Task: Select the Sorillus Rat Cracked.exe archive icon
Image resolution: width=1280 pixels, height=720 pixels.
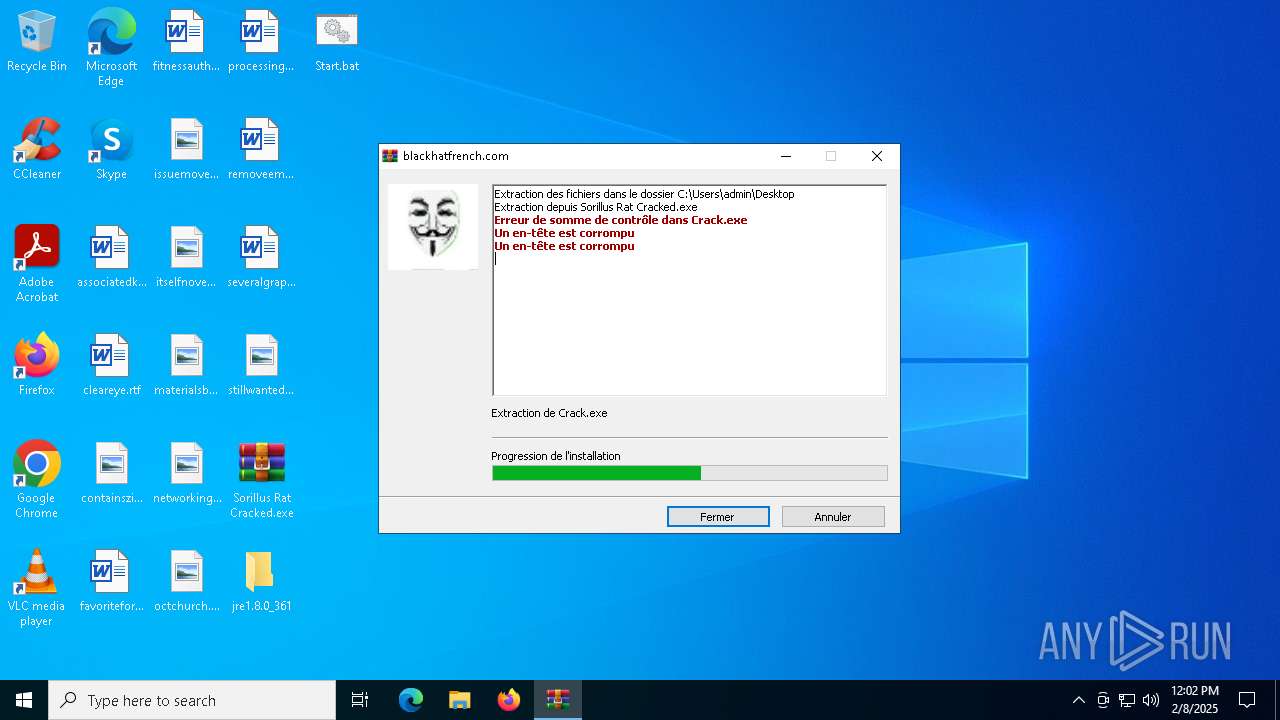Action: 261,480
